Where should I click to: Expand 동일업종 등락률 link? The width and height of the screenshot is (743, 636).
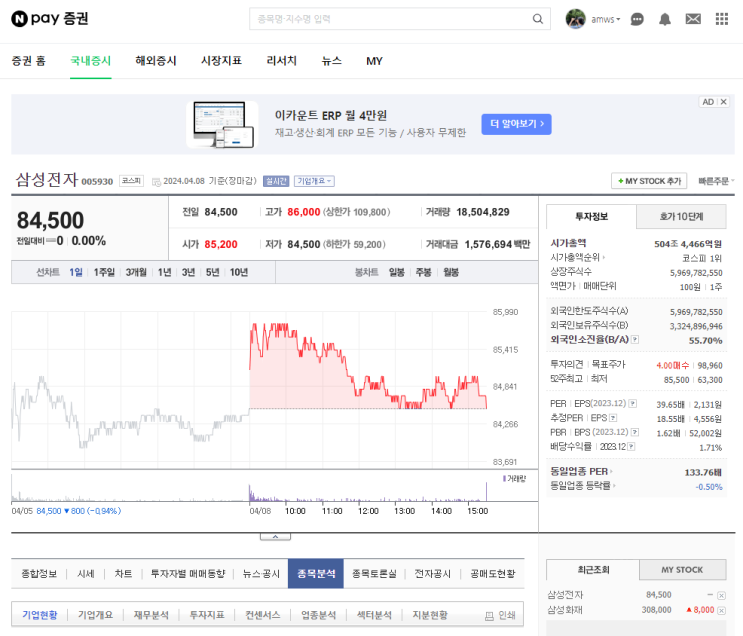[582, 486]
